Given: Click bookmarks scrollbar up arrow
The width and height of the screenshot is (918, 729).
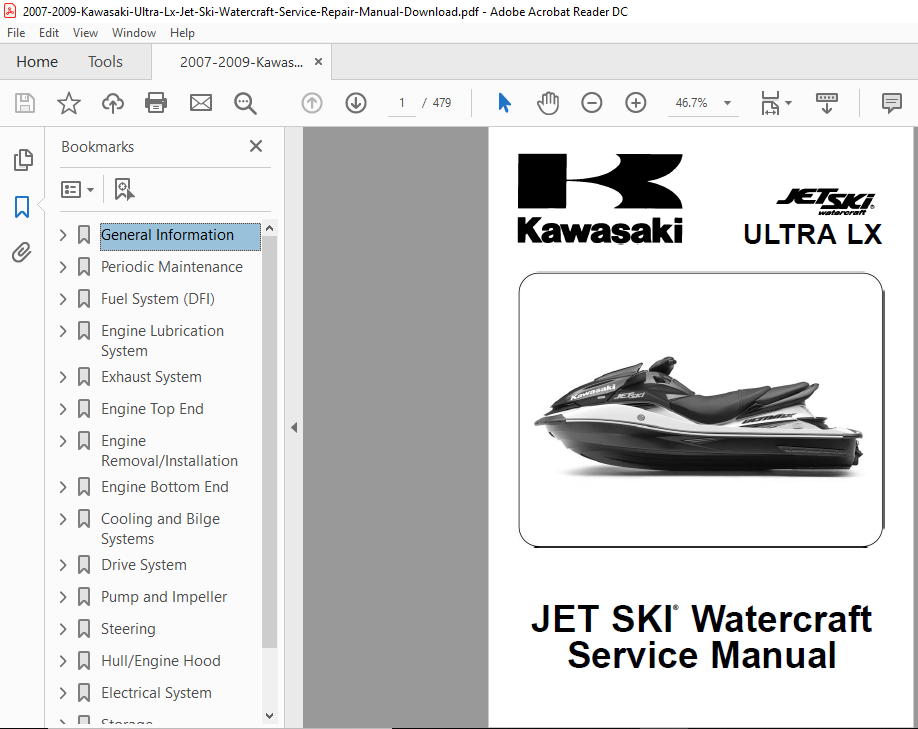Looking at the screenshot, I should [269, 228].
